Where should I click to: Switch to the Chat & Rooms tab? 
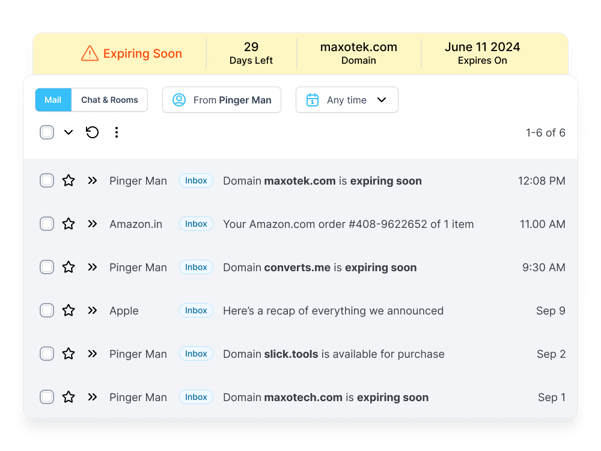tap(109, 100)
